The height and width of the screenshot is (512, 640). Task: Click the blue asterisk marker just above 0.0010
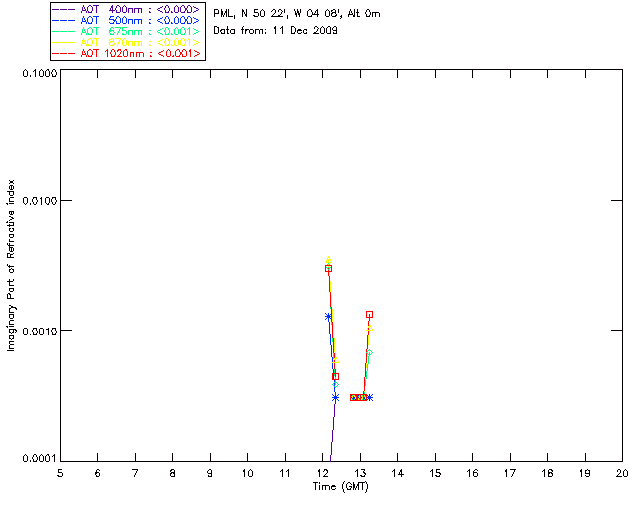pyautogui.click(x=328, y=316)
